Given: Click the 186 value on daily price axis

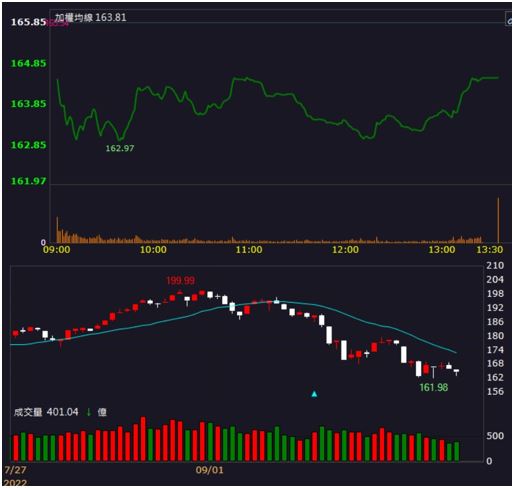Looking at the screenshot, I should click(x=495, y=322).
